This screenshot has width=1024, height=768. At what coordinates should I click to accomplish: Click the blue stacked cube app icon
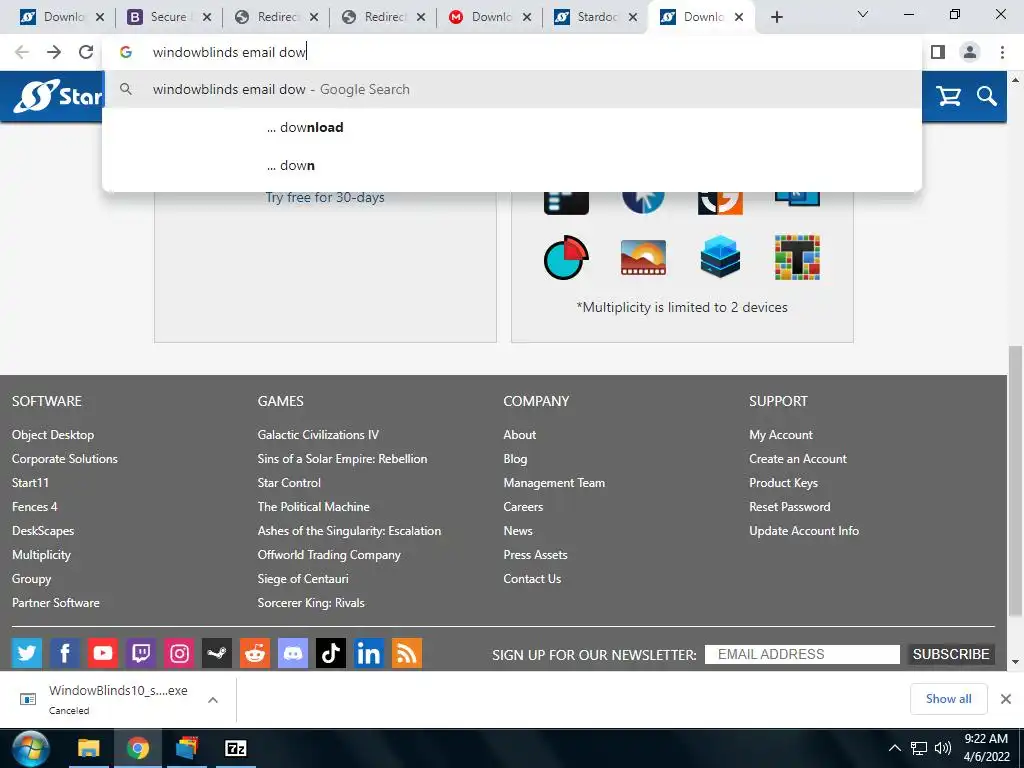720,257
